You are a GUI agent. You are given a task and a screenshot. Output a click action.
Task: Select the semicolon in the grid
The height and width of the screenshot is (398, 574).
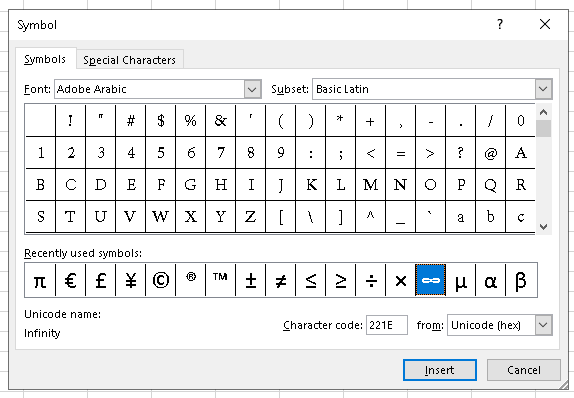click(340, 153)
